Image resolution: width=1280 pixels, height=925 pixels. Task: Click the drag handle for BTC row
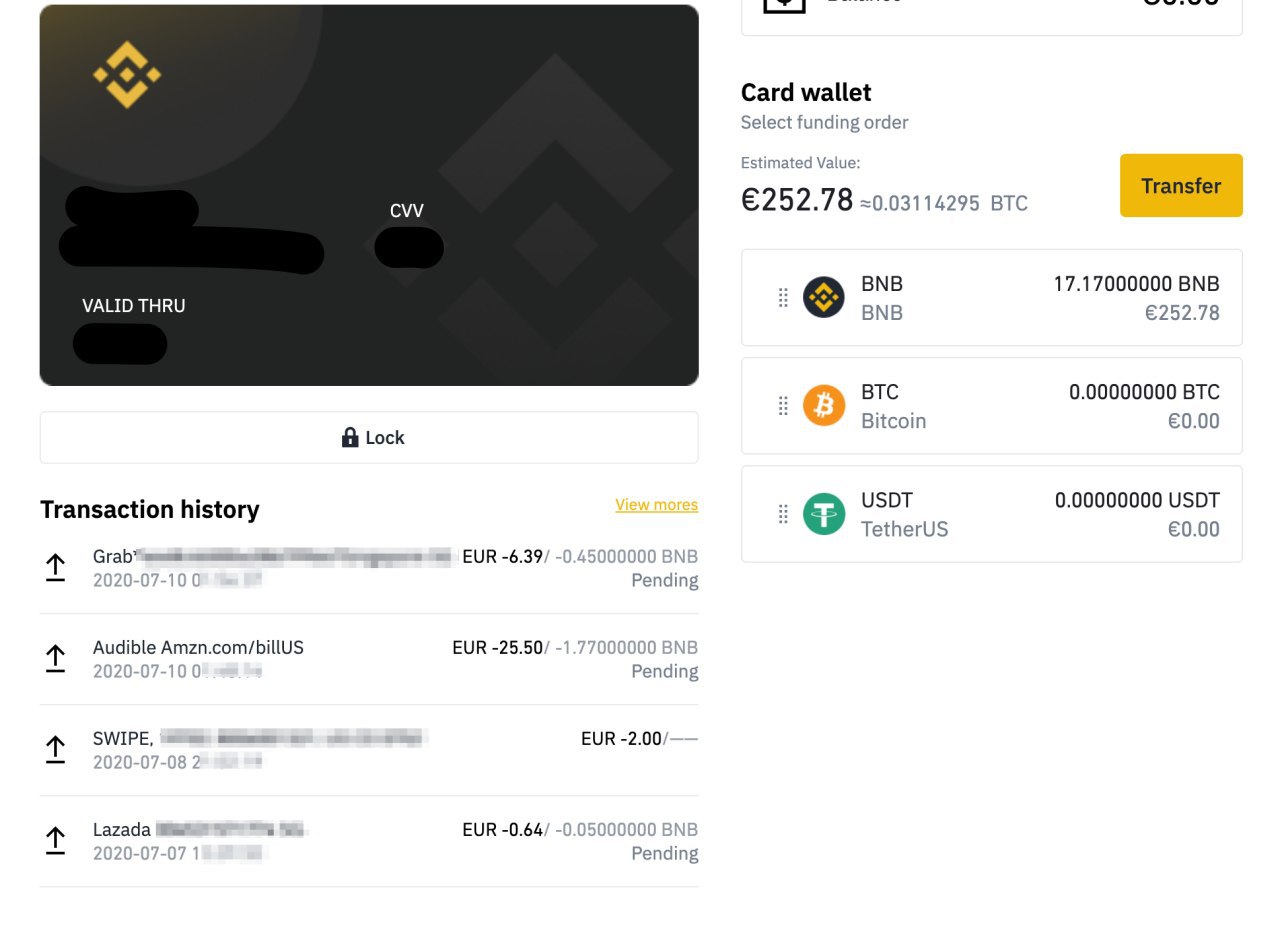click(x=783, y=406)
